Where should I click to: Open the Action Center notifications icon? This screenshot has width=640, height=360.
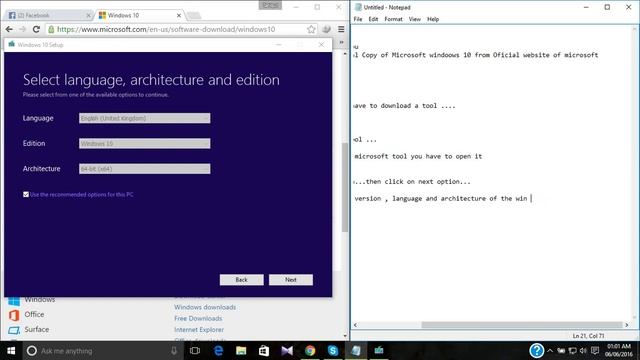pos(595,351)
